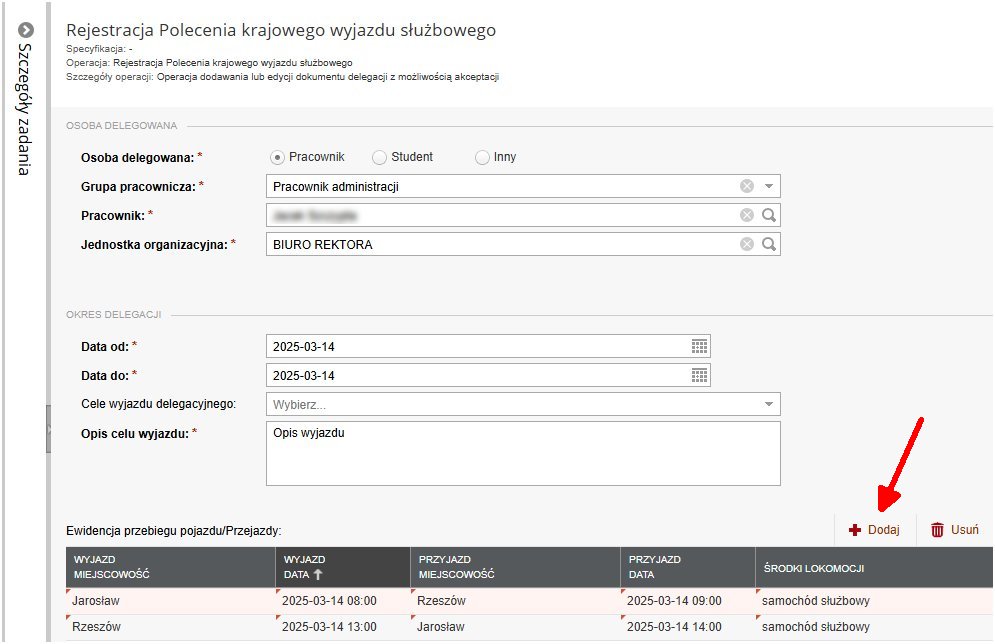
Task: Clear the Pracownik field value
Action: pyautogui.click(x=747, y=215)
